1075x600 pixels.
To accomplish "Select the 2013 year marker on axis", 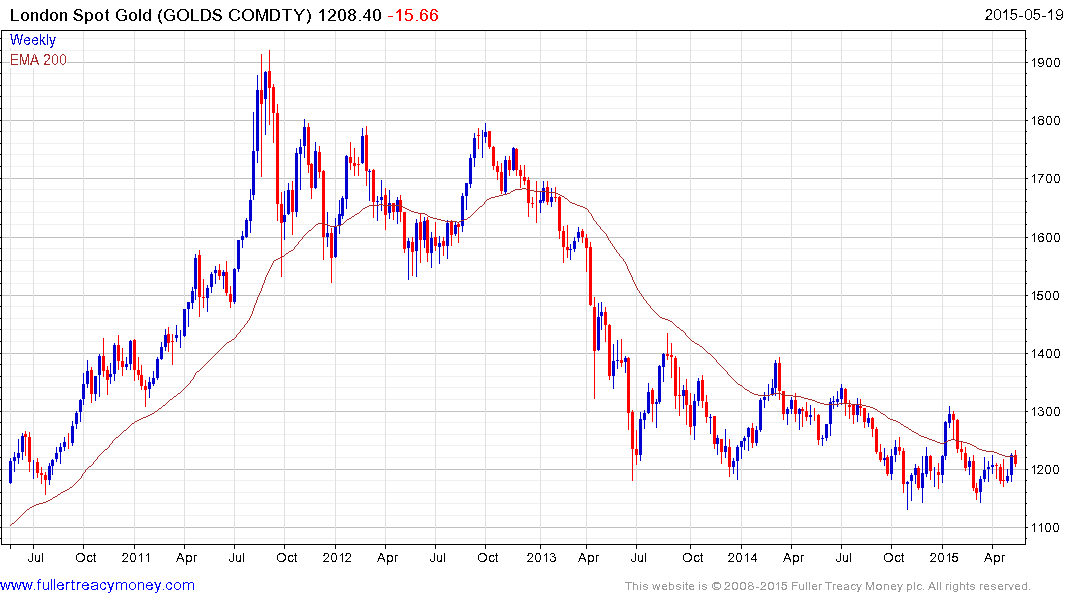I will click(541, 557).
